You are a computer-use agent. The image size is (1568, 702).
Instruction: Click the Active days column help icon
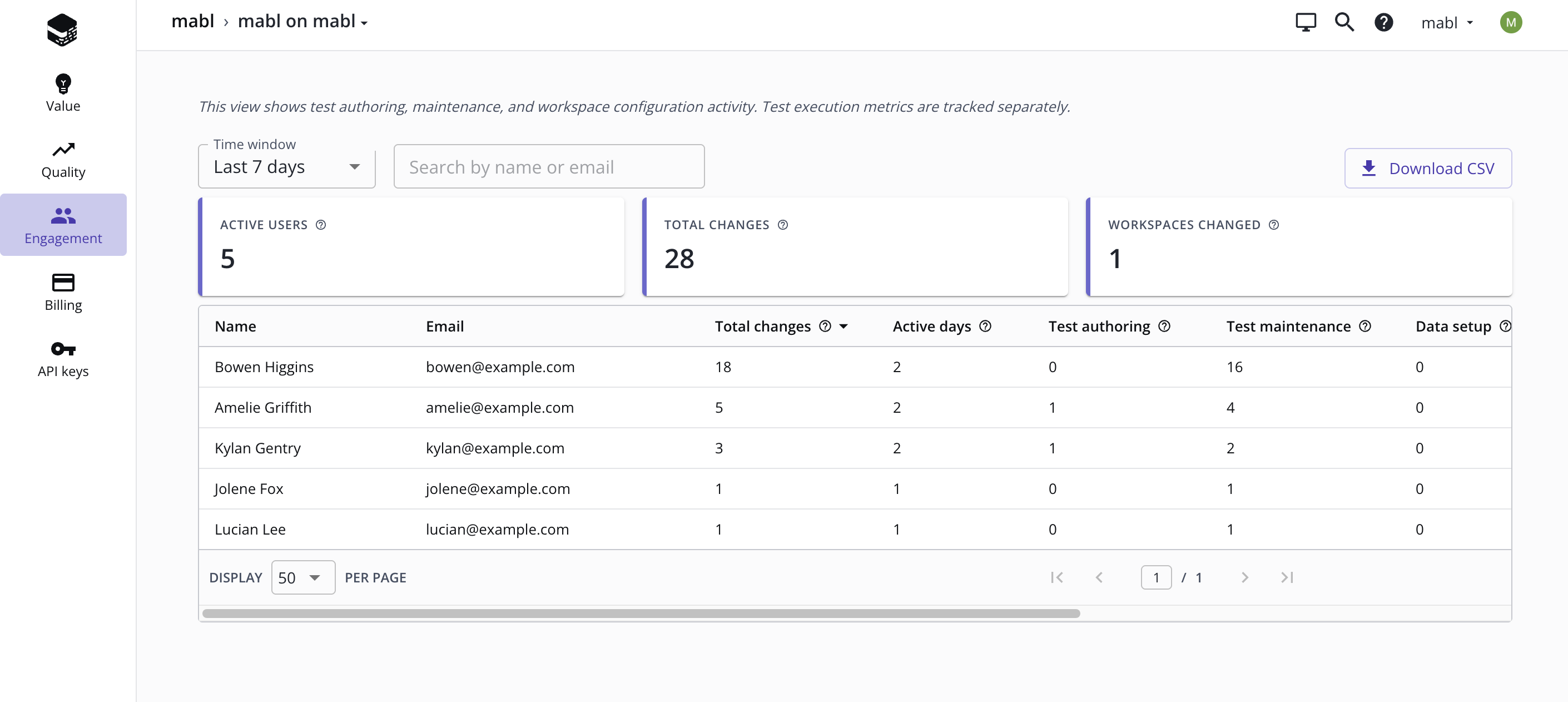[x=985, y=327]
